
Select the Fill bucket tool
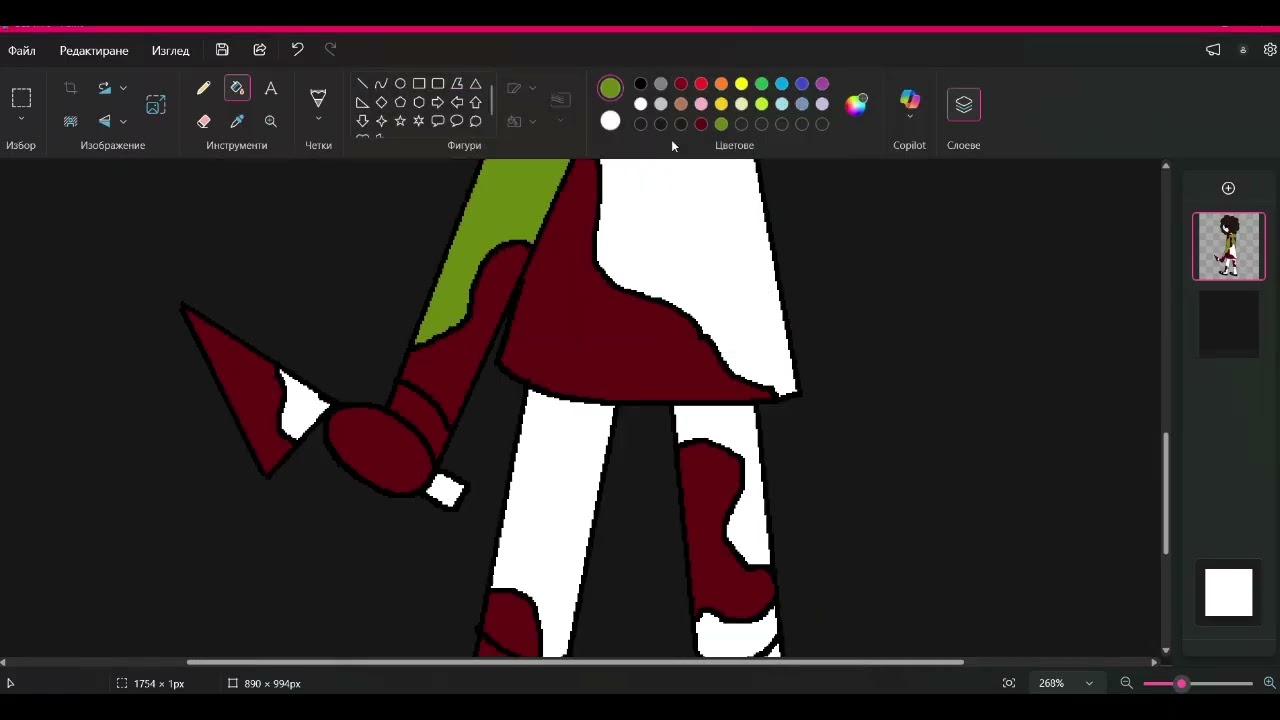pyautogui.click(x=237, y=89)
